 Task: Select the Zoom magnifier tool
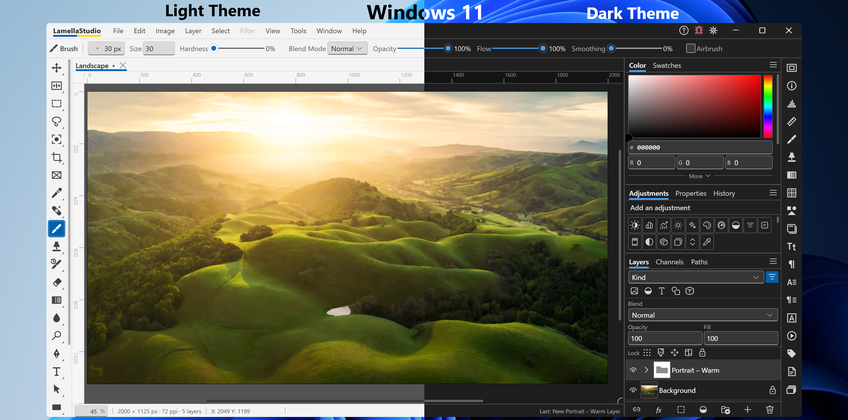point(56,336)
